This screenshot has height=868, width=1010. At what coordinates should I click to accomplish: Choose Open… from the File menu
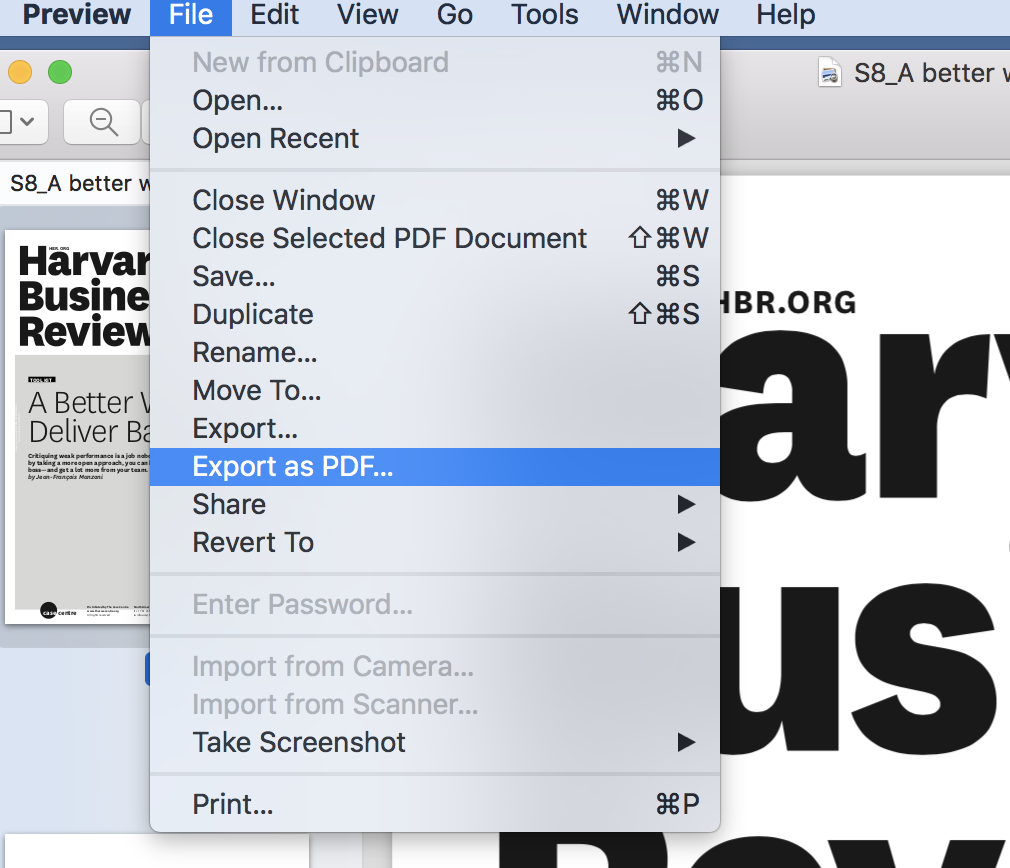pyautogui.click(x=435, y=100)
